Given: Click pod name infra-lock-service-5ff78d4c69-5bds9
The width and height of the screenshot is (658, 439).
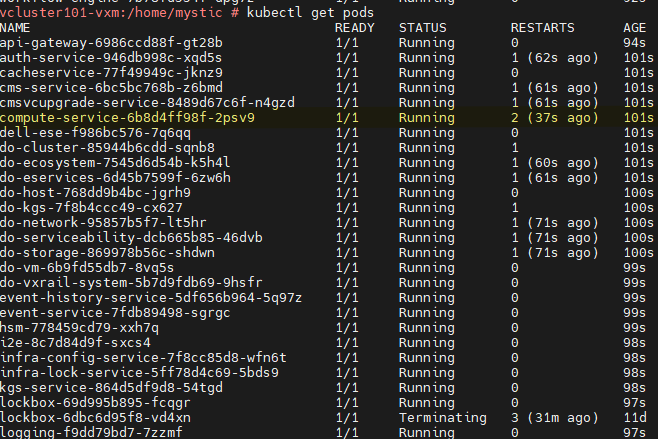Looking at the screenshot, I should click(139, 373).
